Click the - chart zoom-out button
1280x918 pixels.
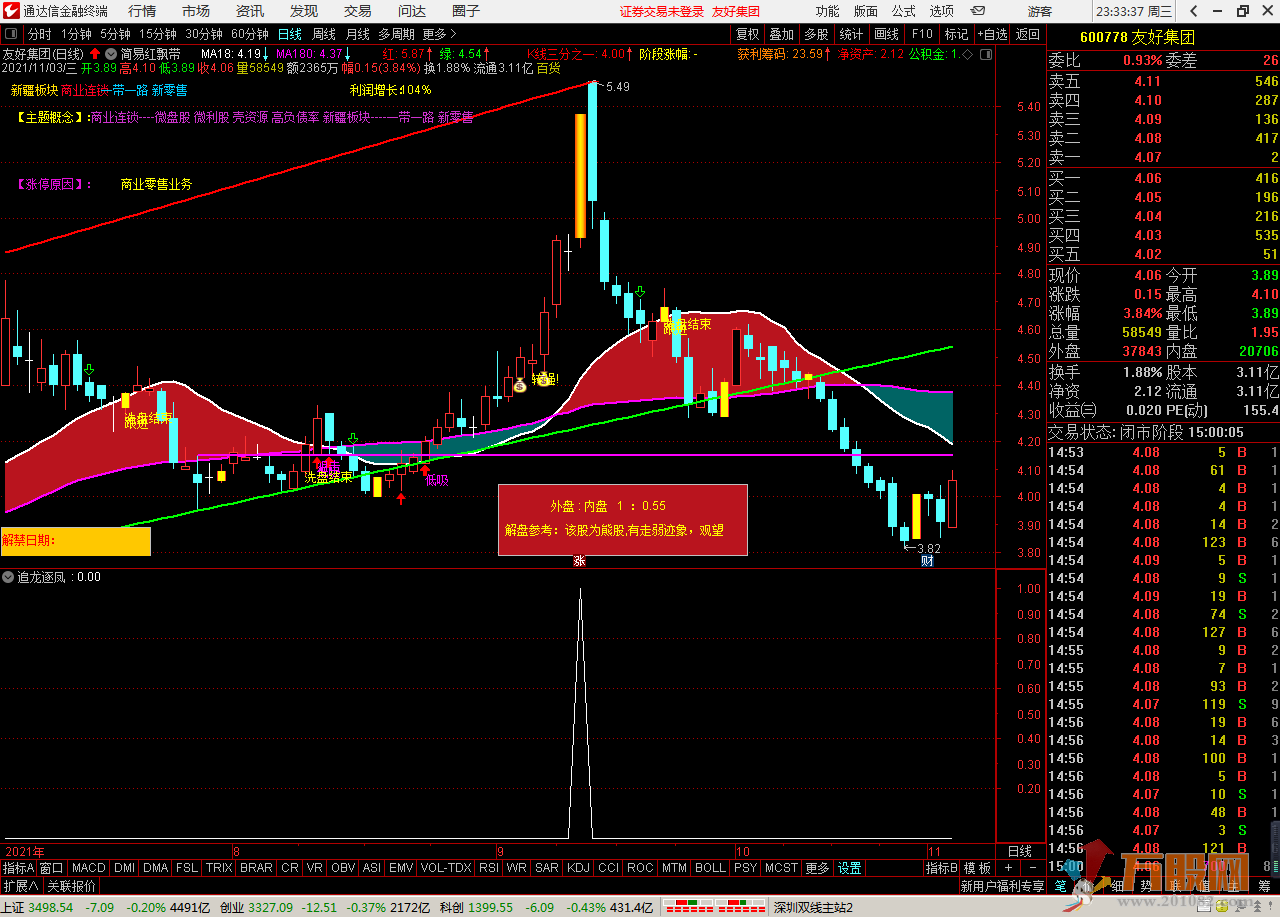[x=1033, y=868]
